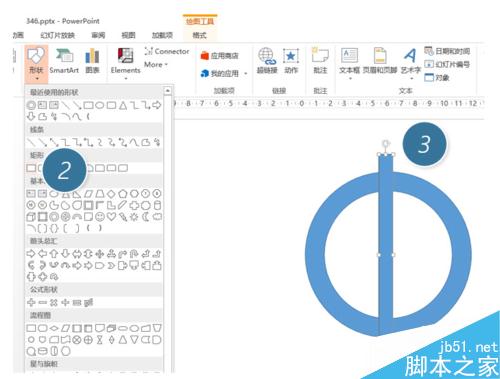Insert an object with 对象

pos(437,78)
